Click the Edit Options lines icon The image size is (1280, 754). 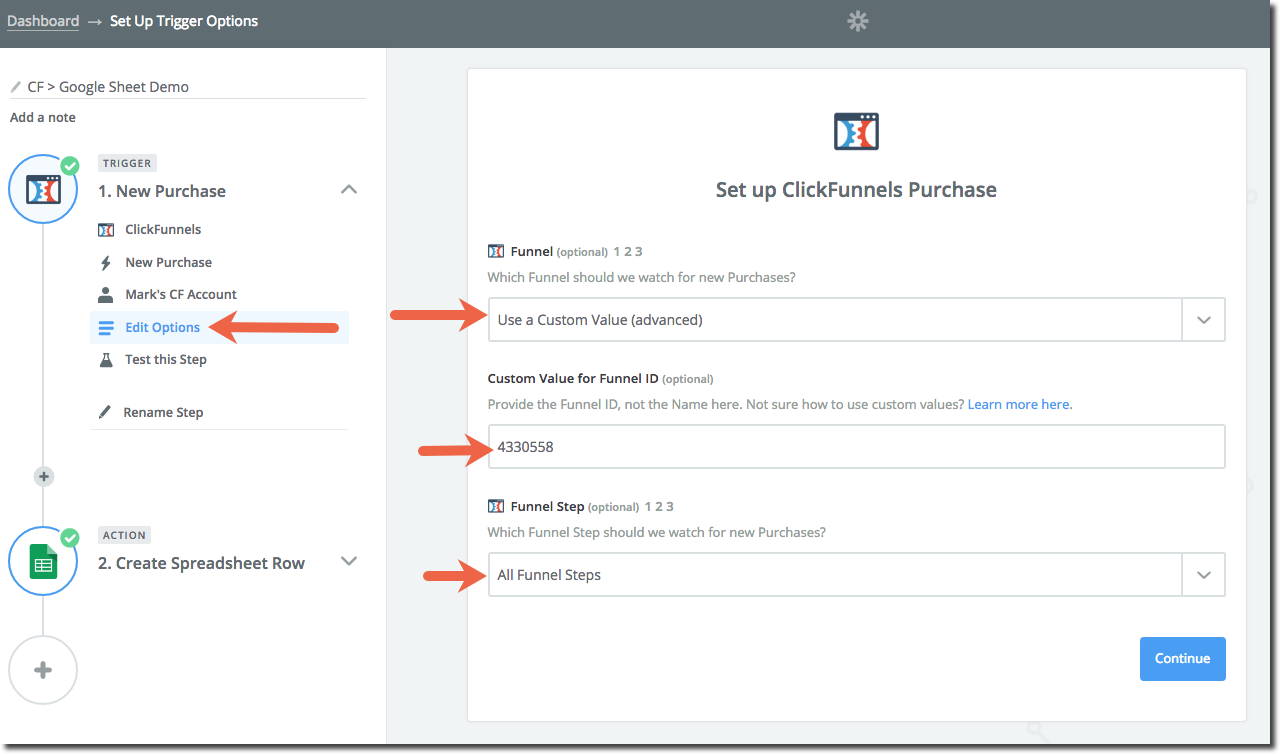pyautogui.click(x=106, y=327)
